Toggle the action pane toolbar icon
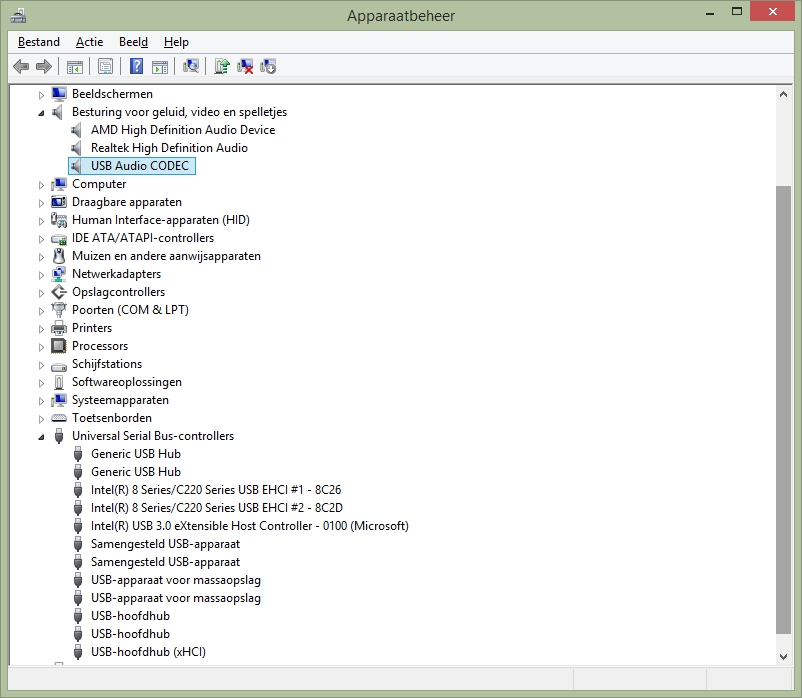Viewport: 802px width, 698px height. coord(160,66)
